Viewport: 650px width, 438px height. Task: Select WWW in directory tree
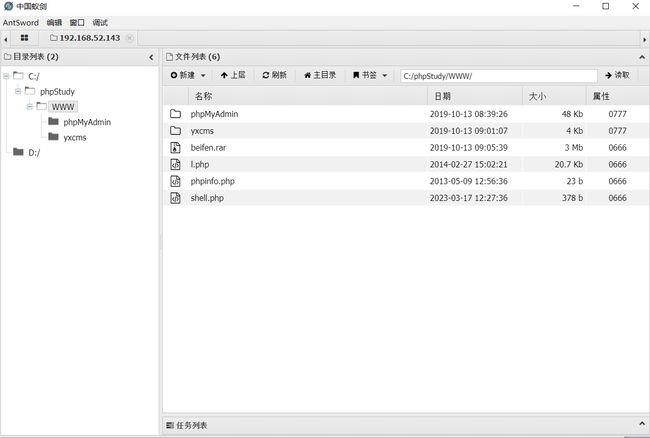click(x=63, y=107)
